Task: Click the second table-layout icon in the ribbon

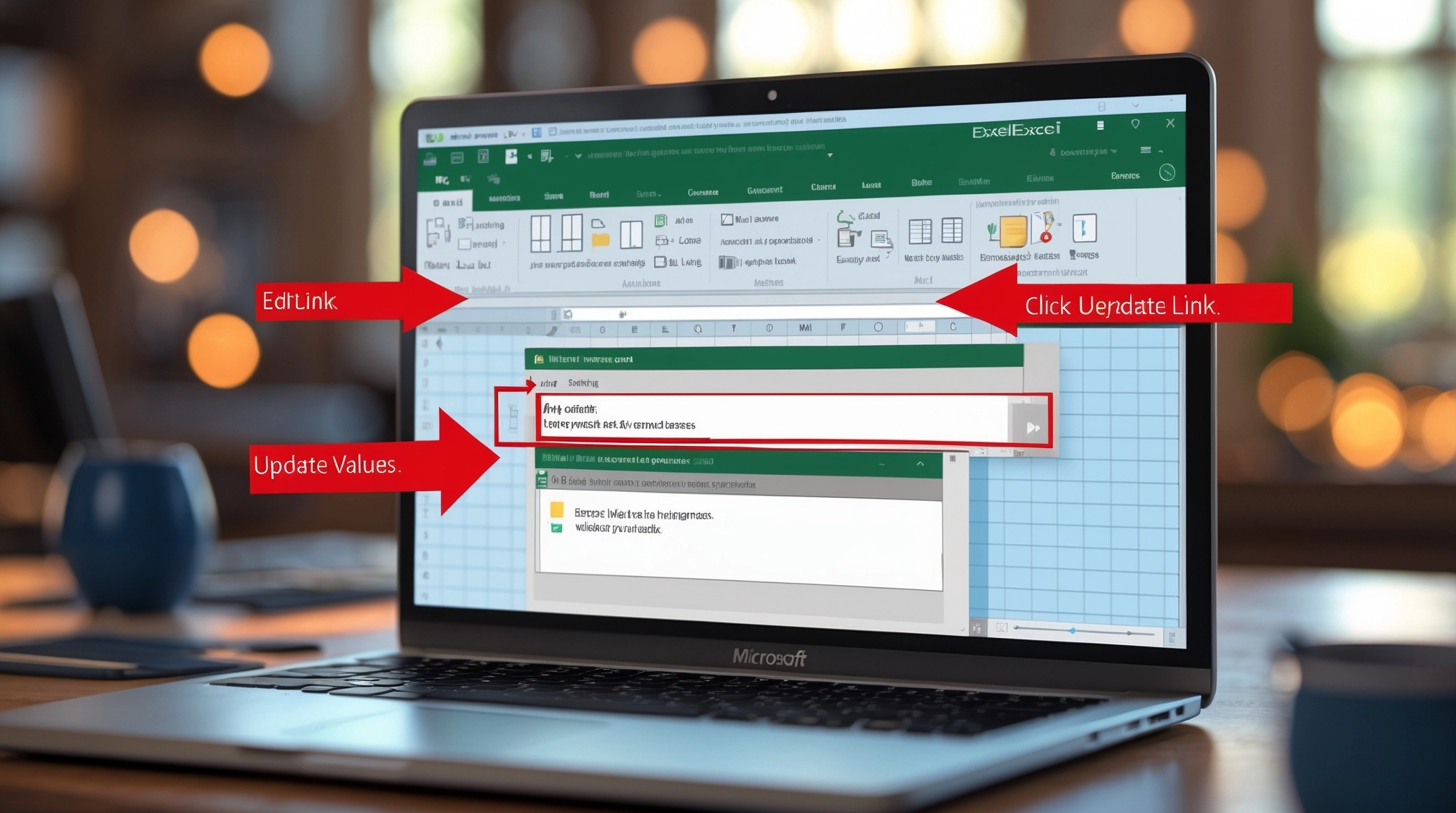Action: click(952, 230)
